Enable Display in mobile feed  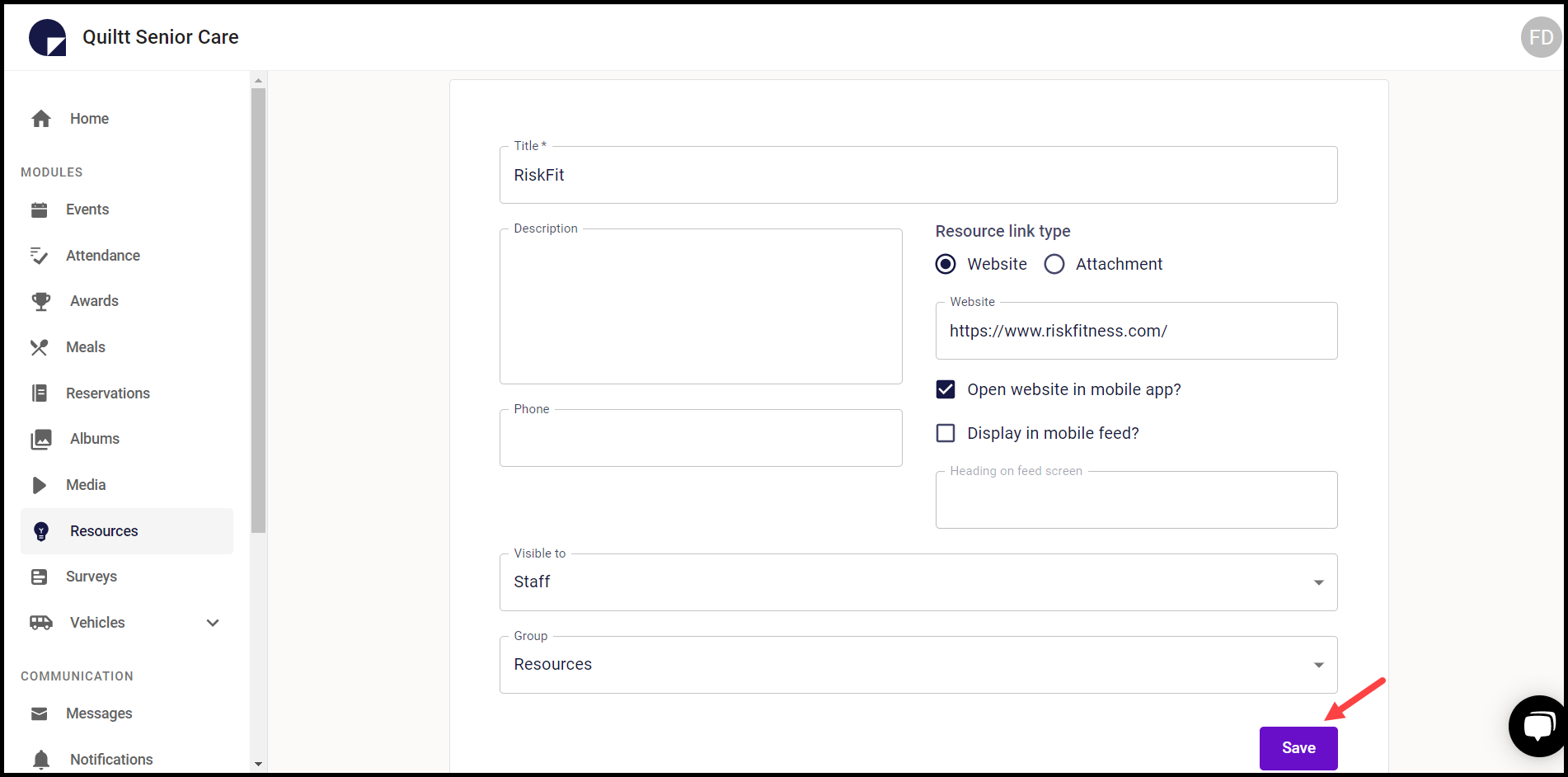pos(945,433)
